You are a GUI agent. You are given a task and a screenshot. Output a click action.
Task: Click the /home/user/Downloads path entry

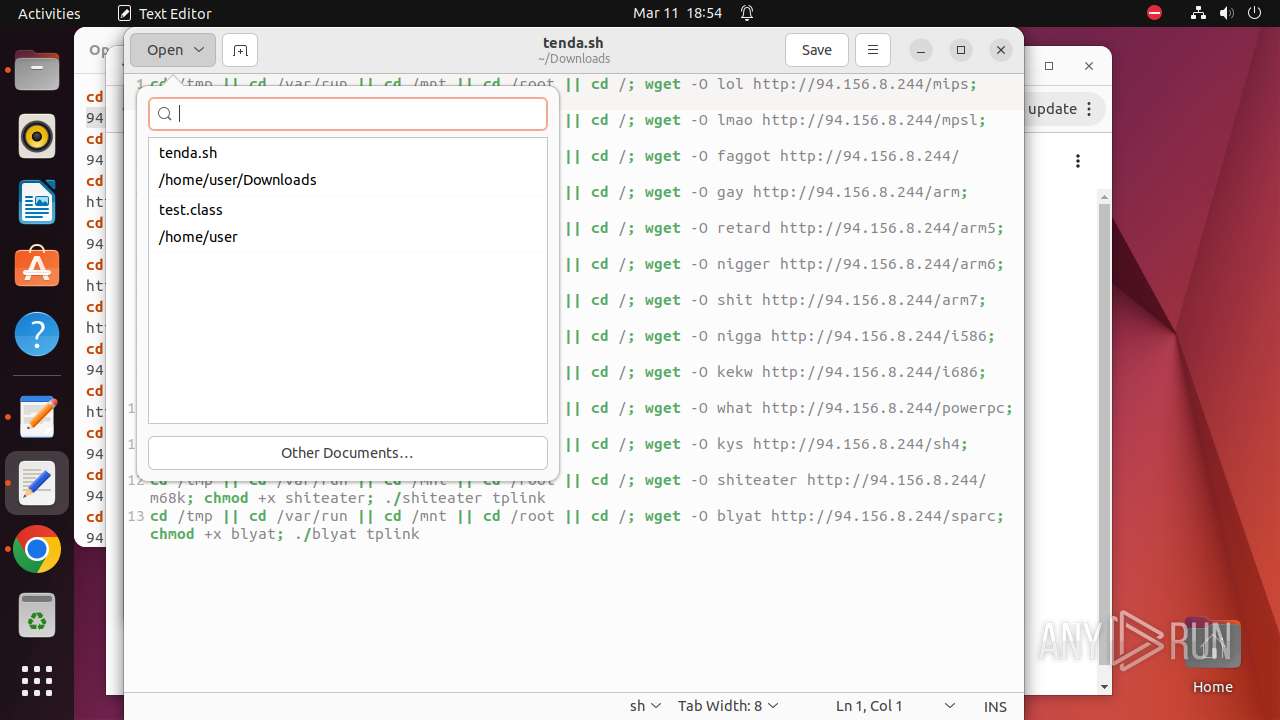(237, 180)
